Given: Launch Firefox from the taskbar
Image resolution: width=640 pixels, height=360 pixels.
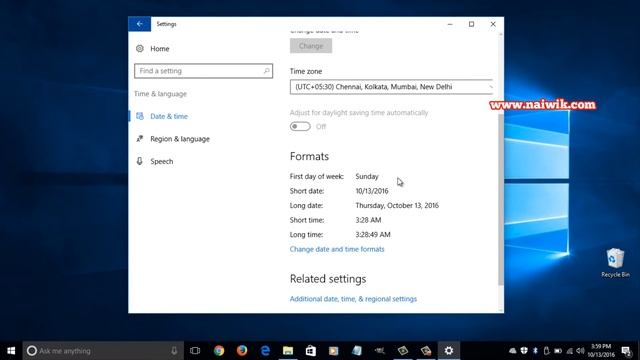Looking at the screenshot, I should tap(242, 351).
